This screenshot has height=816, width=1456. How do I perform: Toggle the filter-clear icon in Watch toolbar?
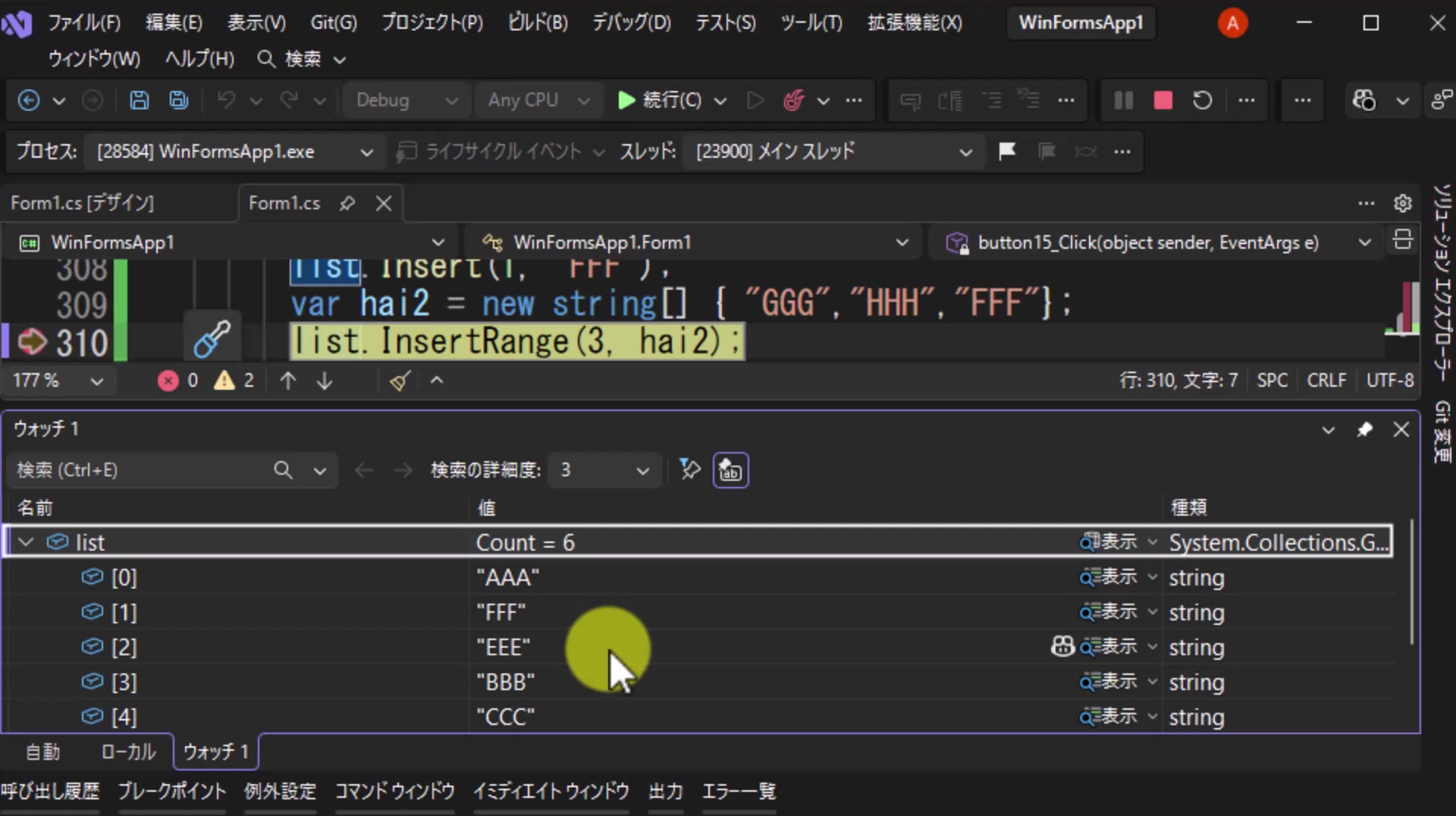click(689, 470)
